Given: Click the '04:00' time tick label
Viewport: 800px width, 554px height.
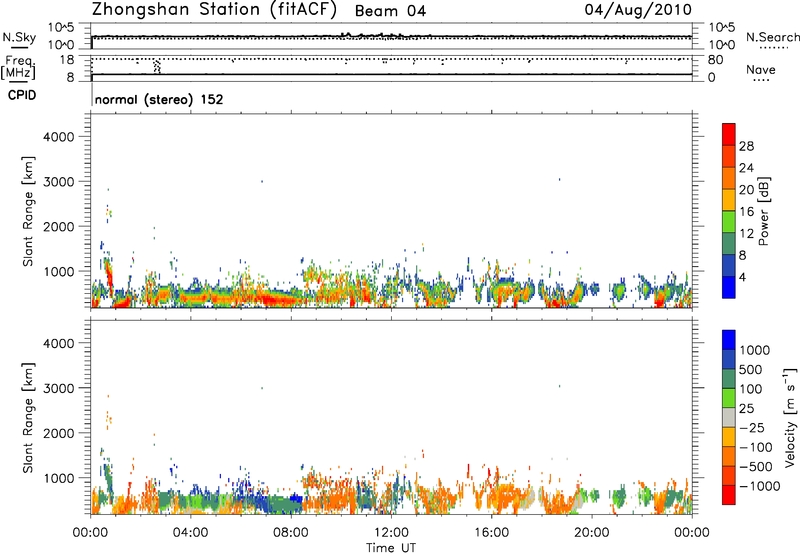Looking at the screenshot, I should click(x=190, y=533).
